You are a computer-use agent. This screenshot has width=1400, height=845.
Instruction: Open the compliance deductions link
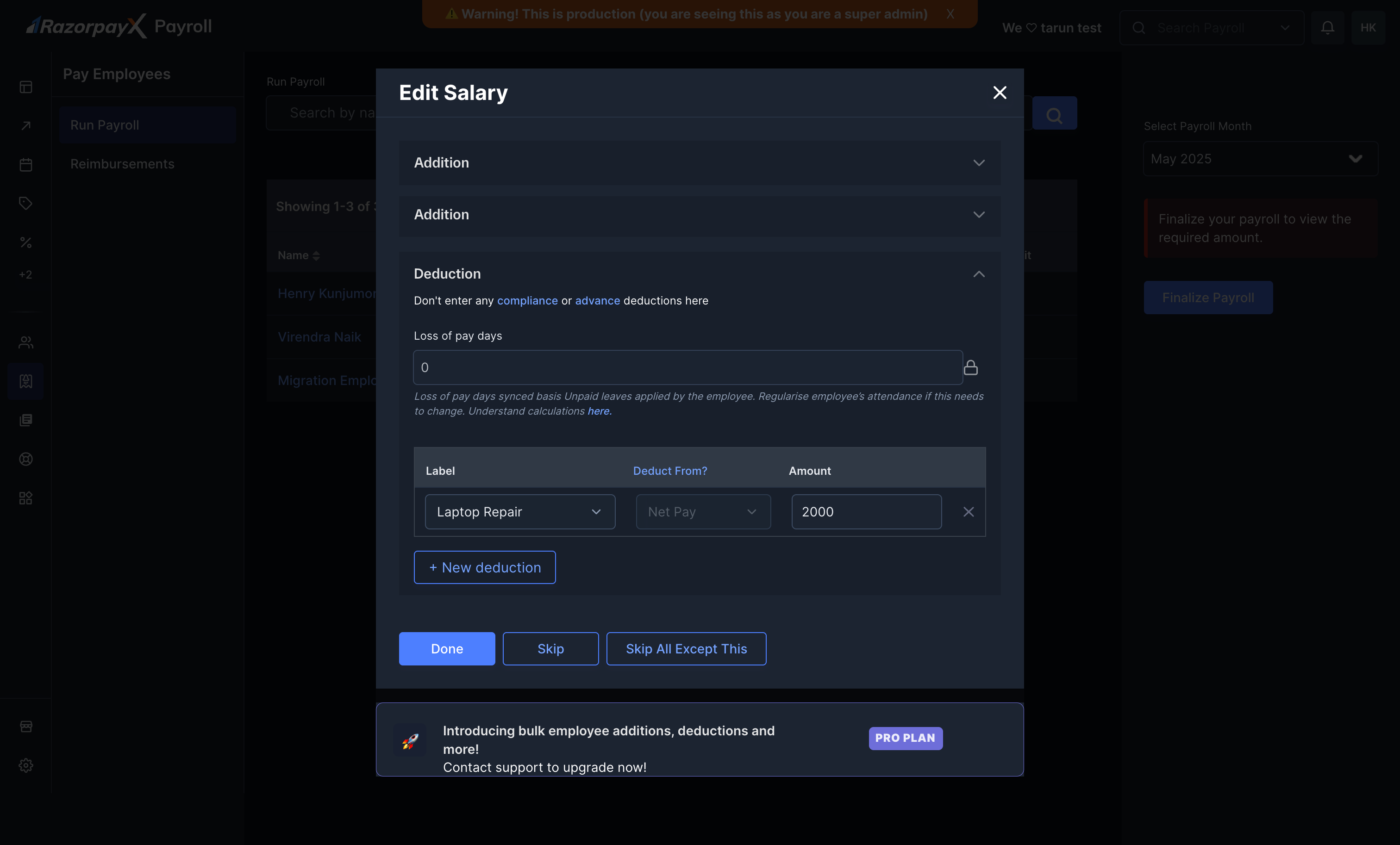(x=527, y=300)
